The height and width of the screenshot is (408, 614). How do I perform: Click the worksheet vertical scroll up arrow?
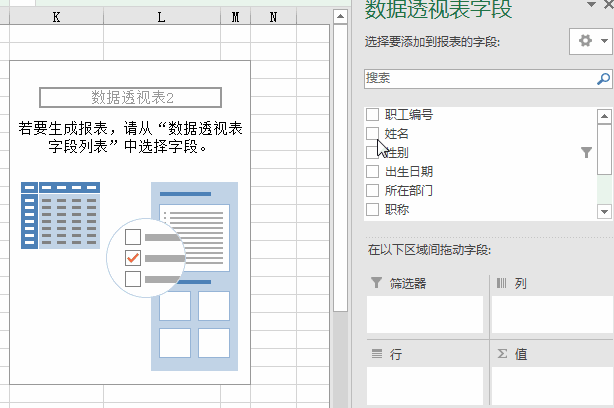click(340, 16)
